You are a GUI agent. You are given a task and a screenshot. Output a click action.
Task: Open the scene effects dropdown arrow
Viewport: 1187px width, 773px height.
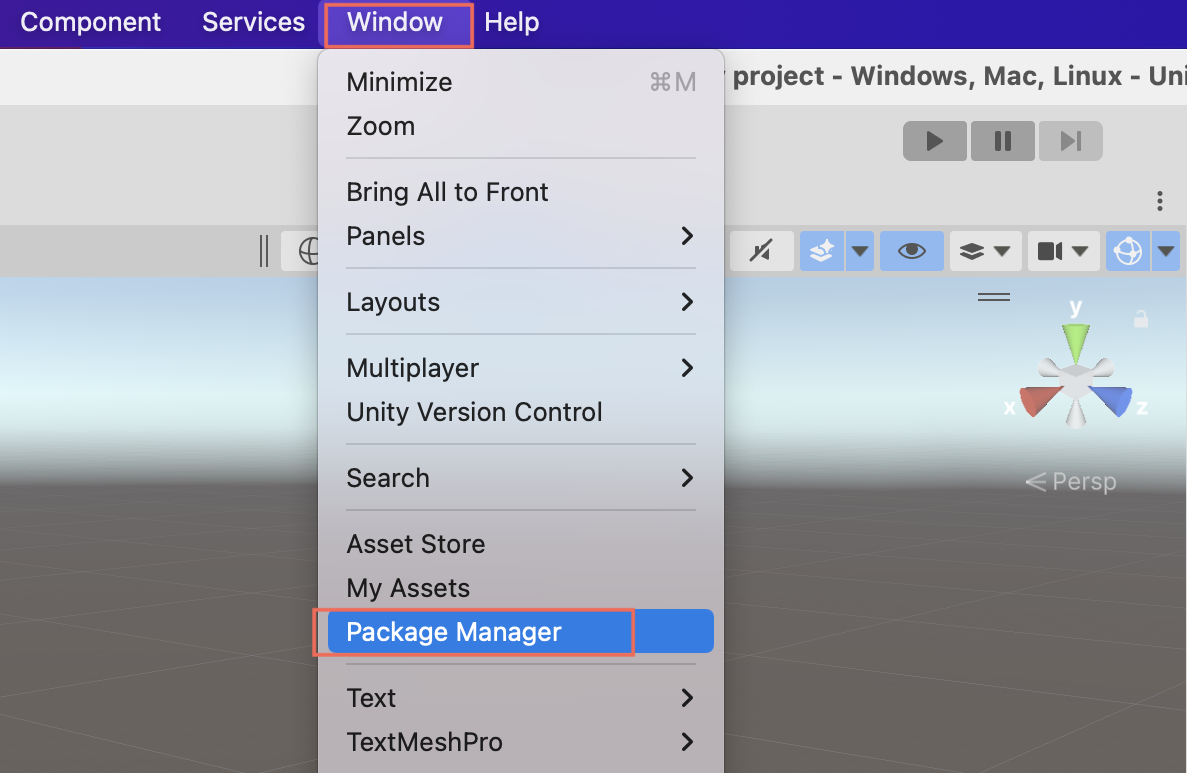tap(860, 252)
